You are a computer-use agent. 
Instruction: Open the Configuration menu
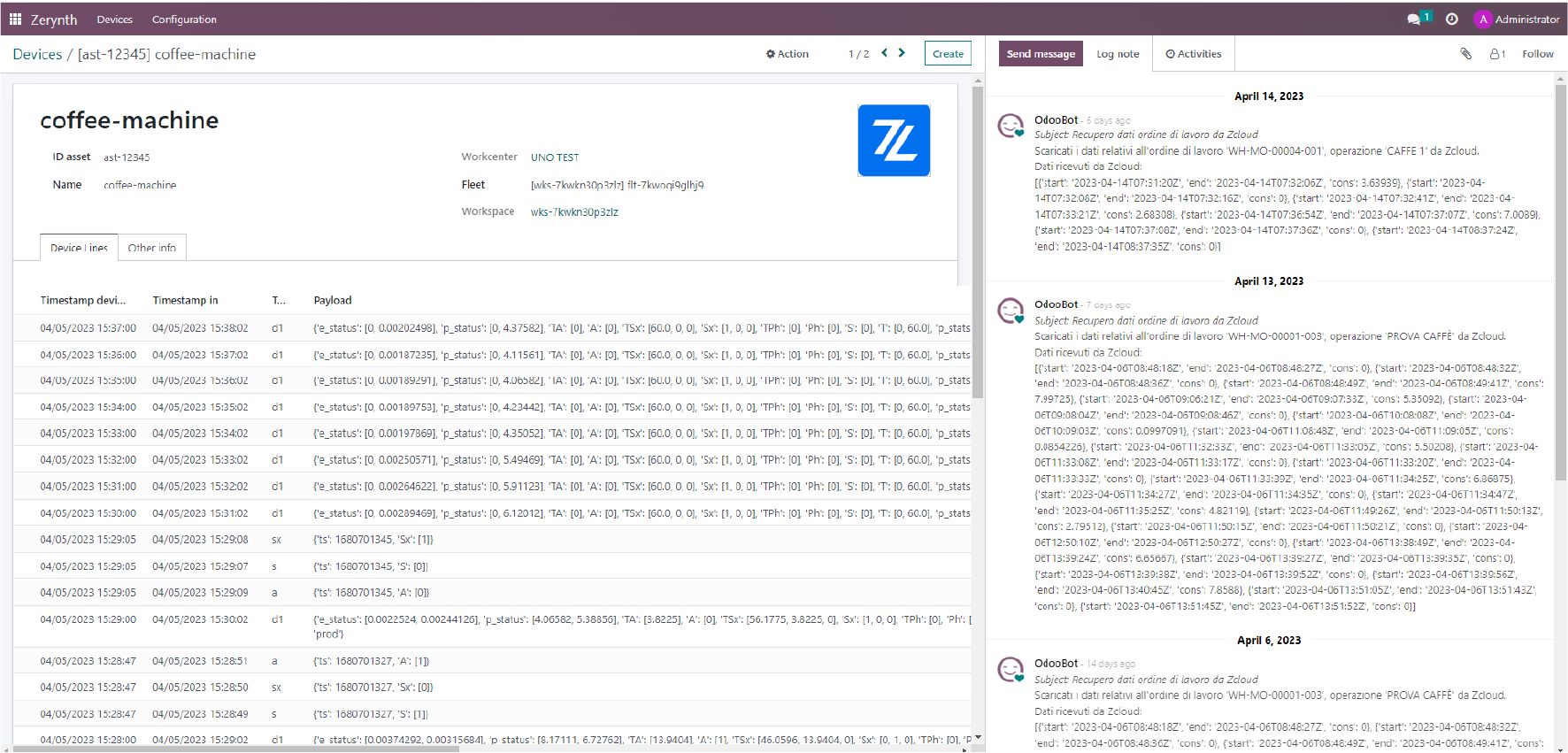[184, 19]
